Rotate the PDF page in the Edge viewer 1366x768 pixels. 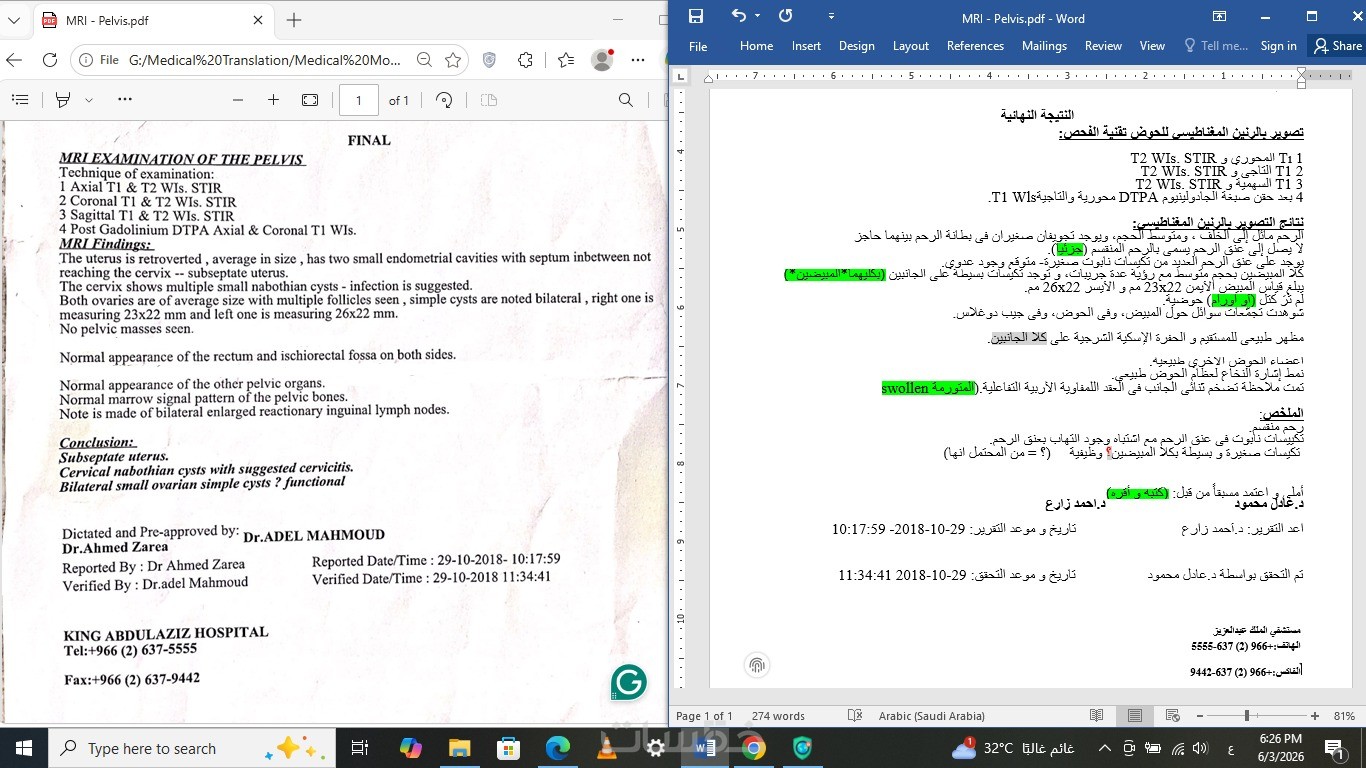coord(444,100)
